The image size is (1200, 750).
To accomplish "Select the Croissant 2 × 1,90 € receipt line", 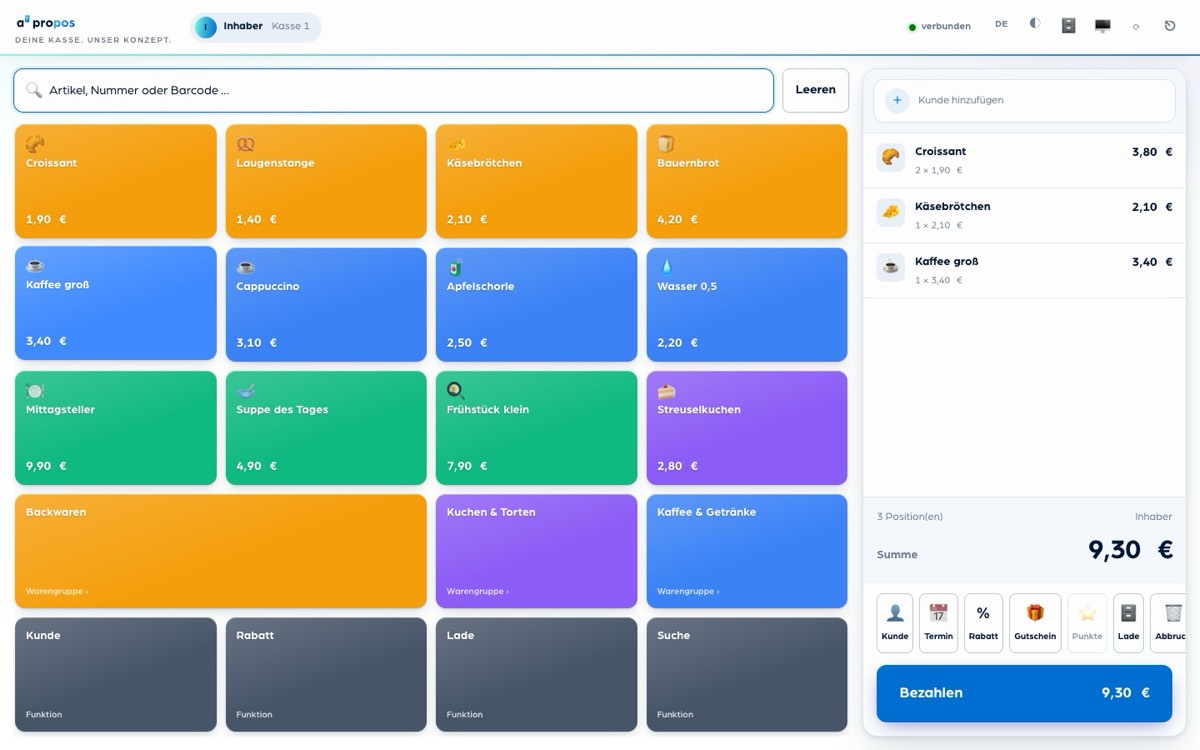I will click(x=1024, y=160).
